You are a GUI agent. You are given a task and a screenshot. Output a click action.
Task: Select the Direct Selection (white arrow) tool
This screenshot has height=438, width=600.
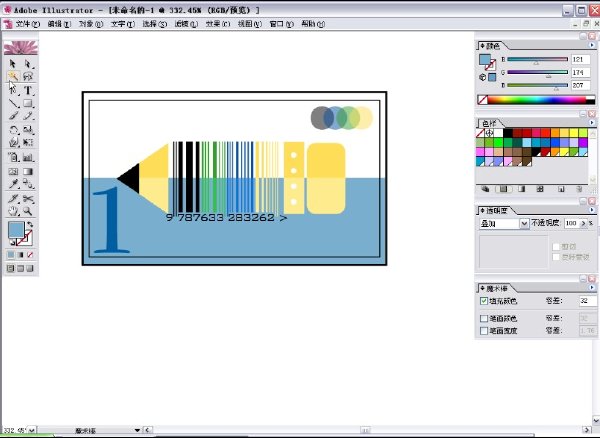(x=28, y=63)
